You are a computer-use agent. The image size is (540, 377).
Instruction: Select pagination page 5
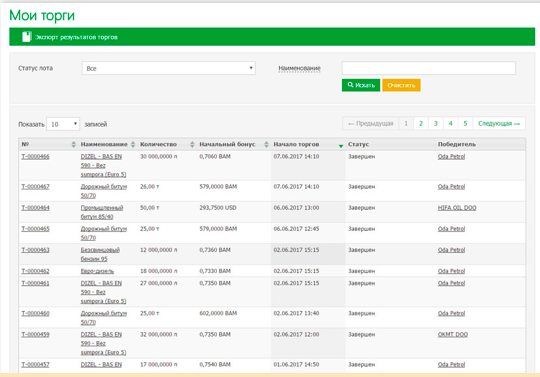point(465,123)
